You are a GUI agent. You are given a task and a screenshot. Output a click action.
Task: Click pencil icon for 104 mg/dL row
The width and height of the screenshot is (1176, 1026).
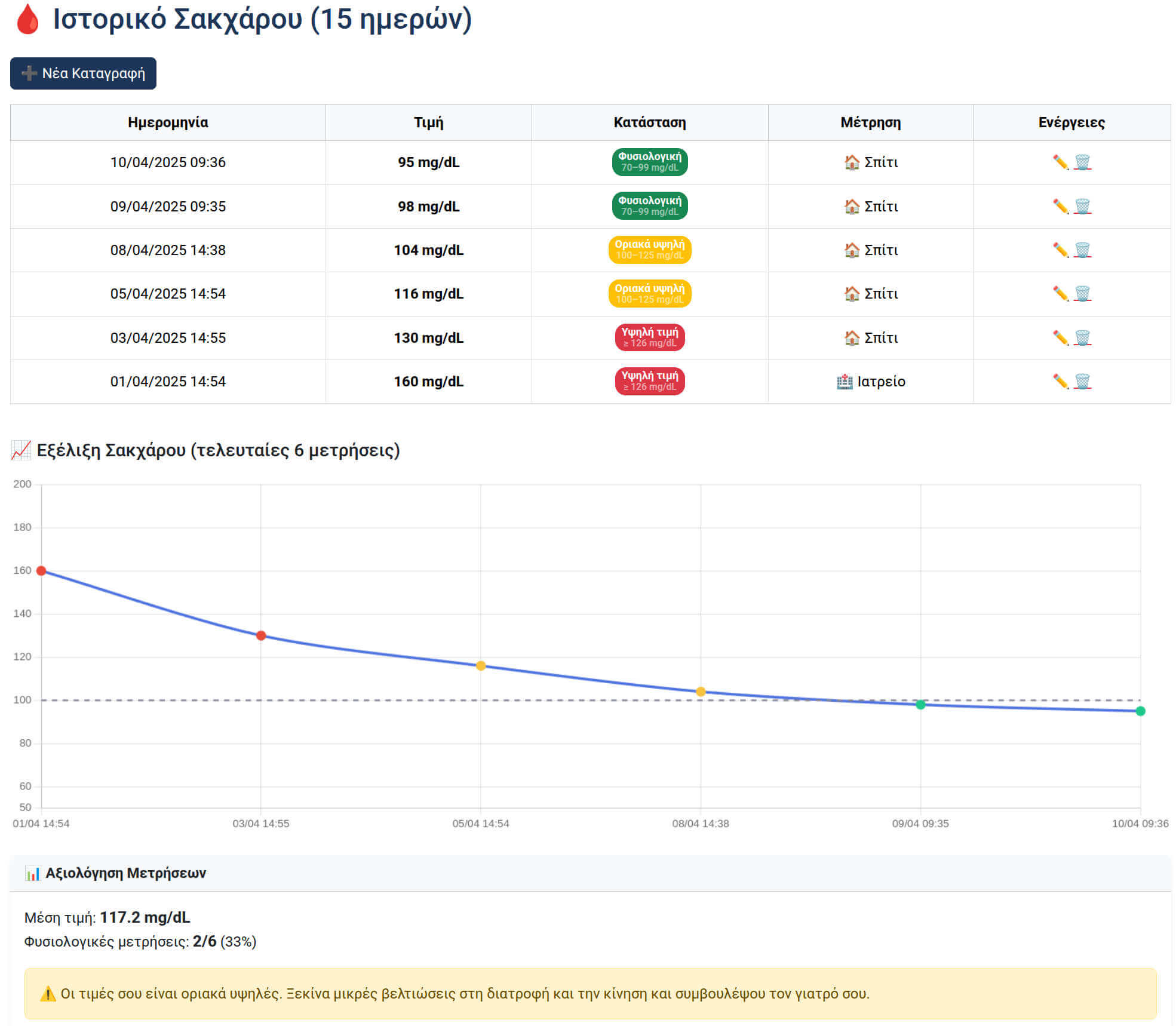point(1060,250)
